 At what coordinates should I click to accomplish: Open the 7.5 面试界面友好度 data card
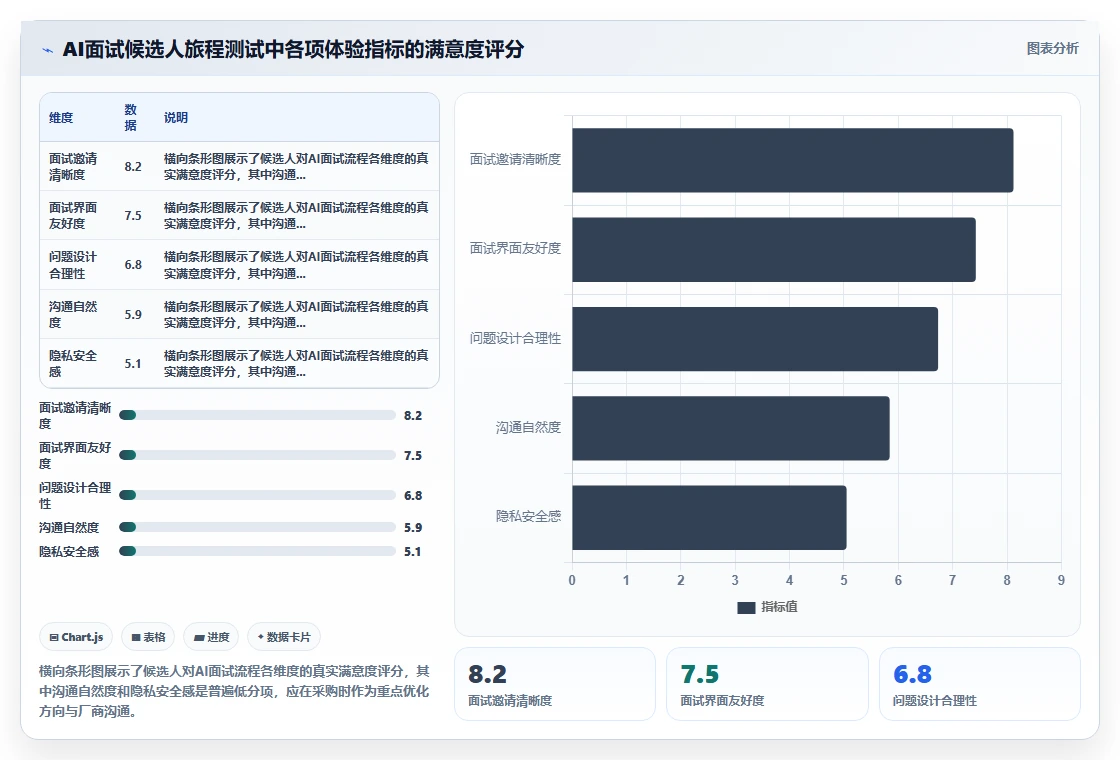coord(767,684)
